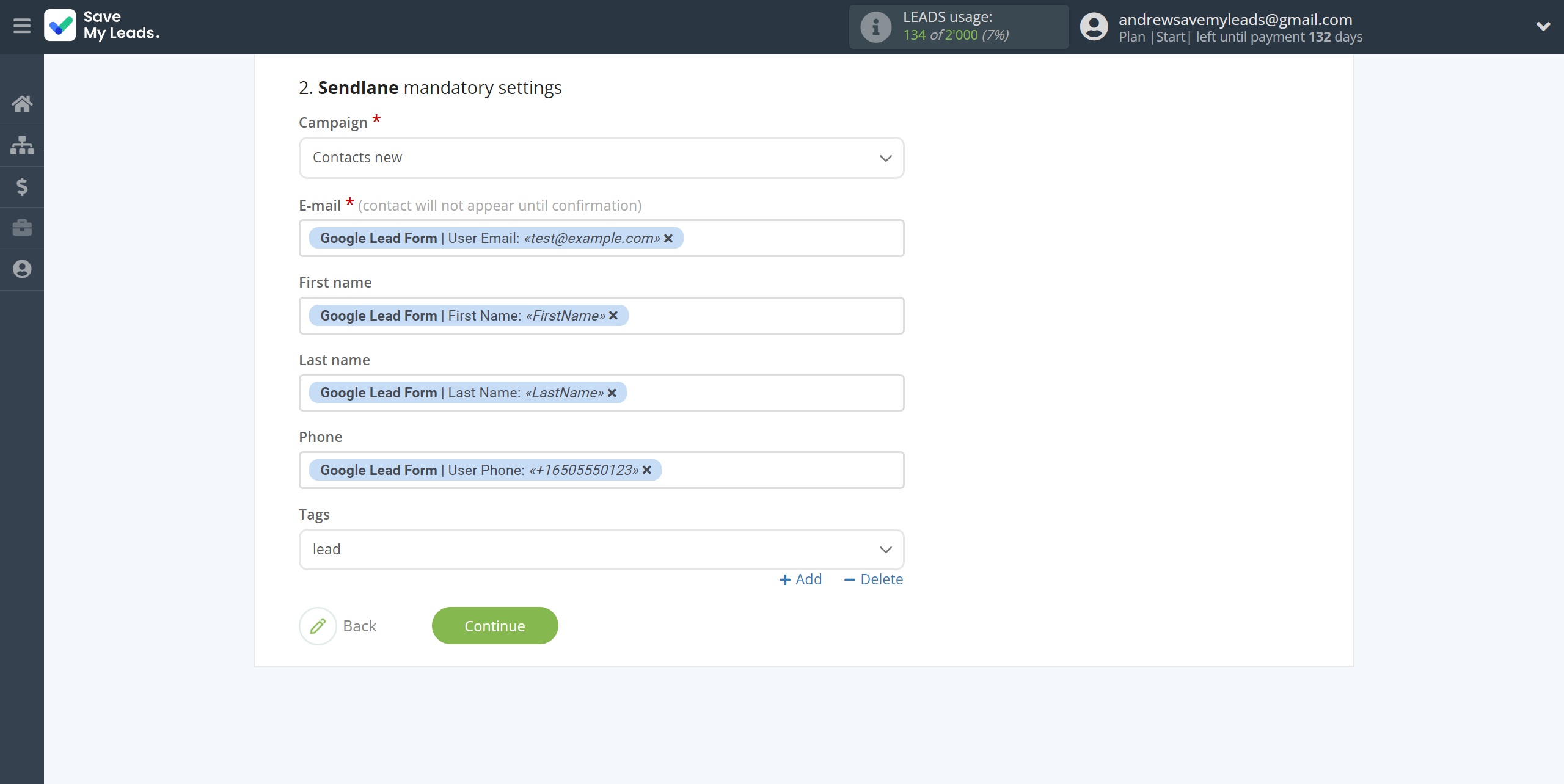Open the Tags dropdown showing lead
Viewport: 1564px width, 784px height.
pyautogui.click(x=601, y=550)
